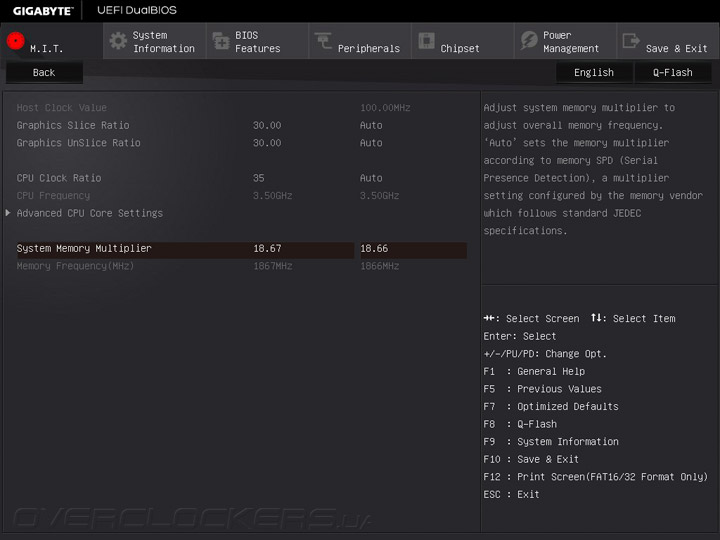720x540 pixels.
Task: Go to Power Management tab
Action: coord(565,41)
